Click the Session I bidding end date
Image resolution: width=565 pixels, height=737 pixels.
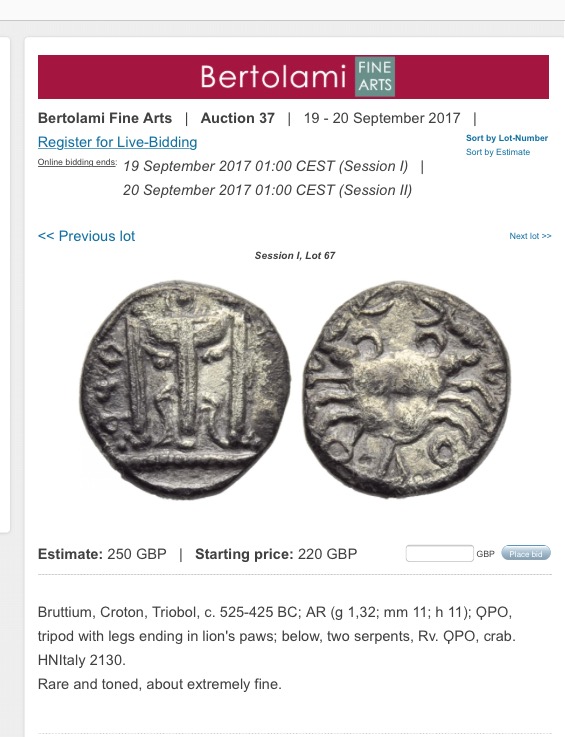[266, 166]
